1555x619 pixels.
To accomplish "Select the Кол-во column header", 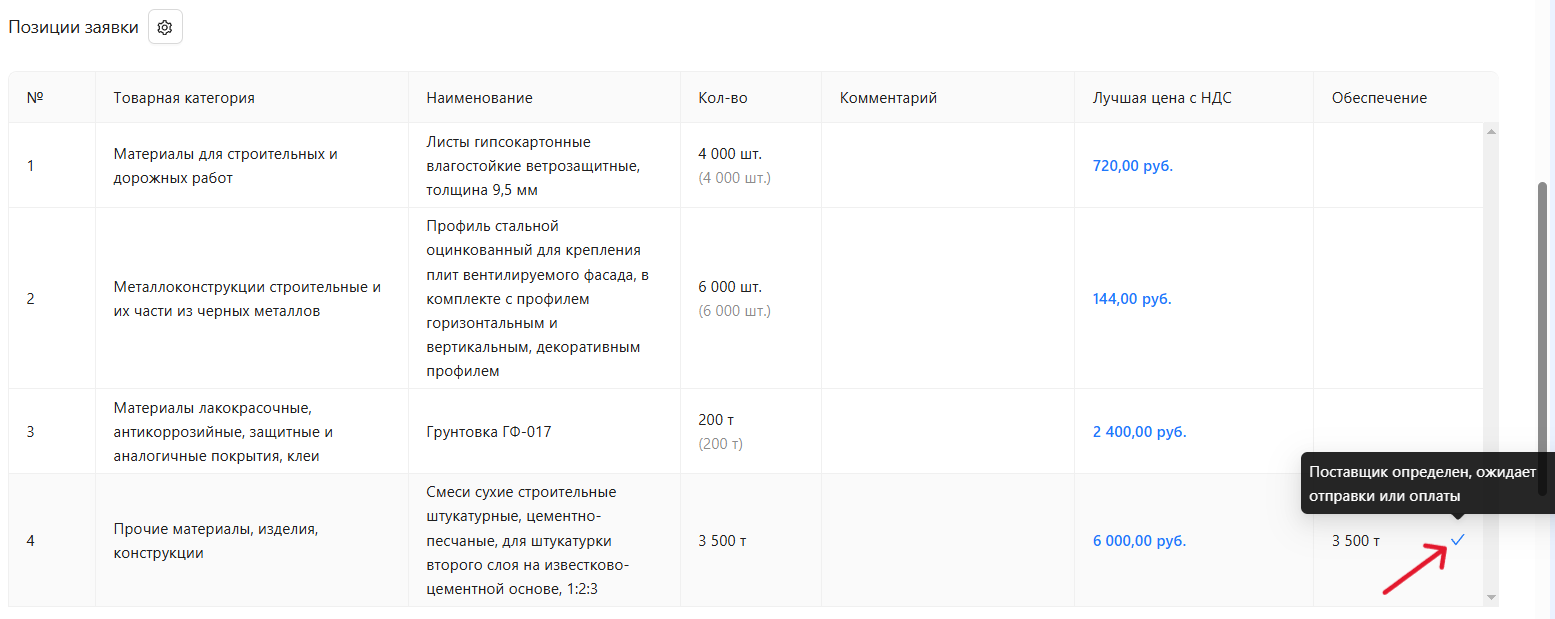I will coord(722,98).
